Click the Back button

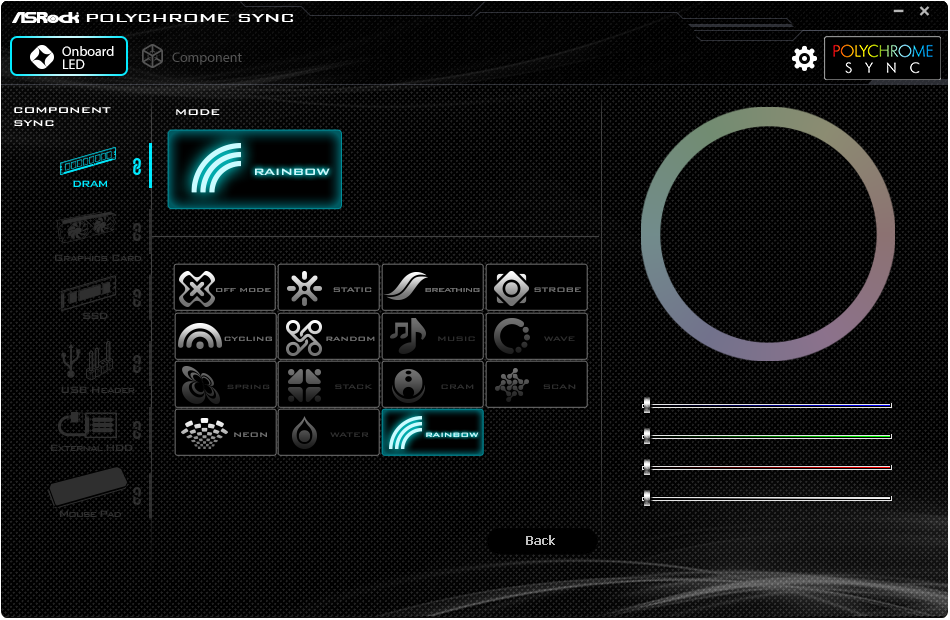click(x=541, y=541)
